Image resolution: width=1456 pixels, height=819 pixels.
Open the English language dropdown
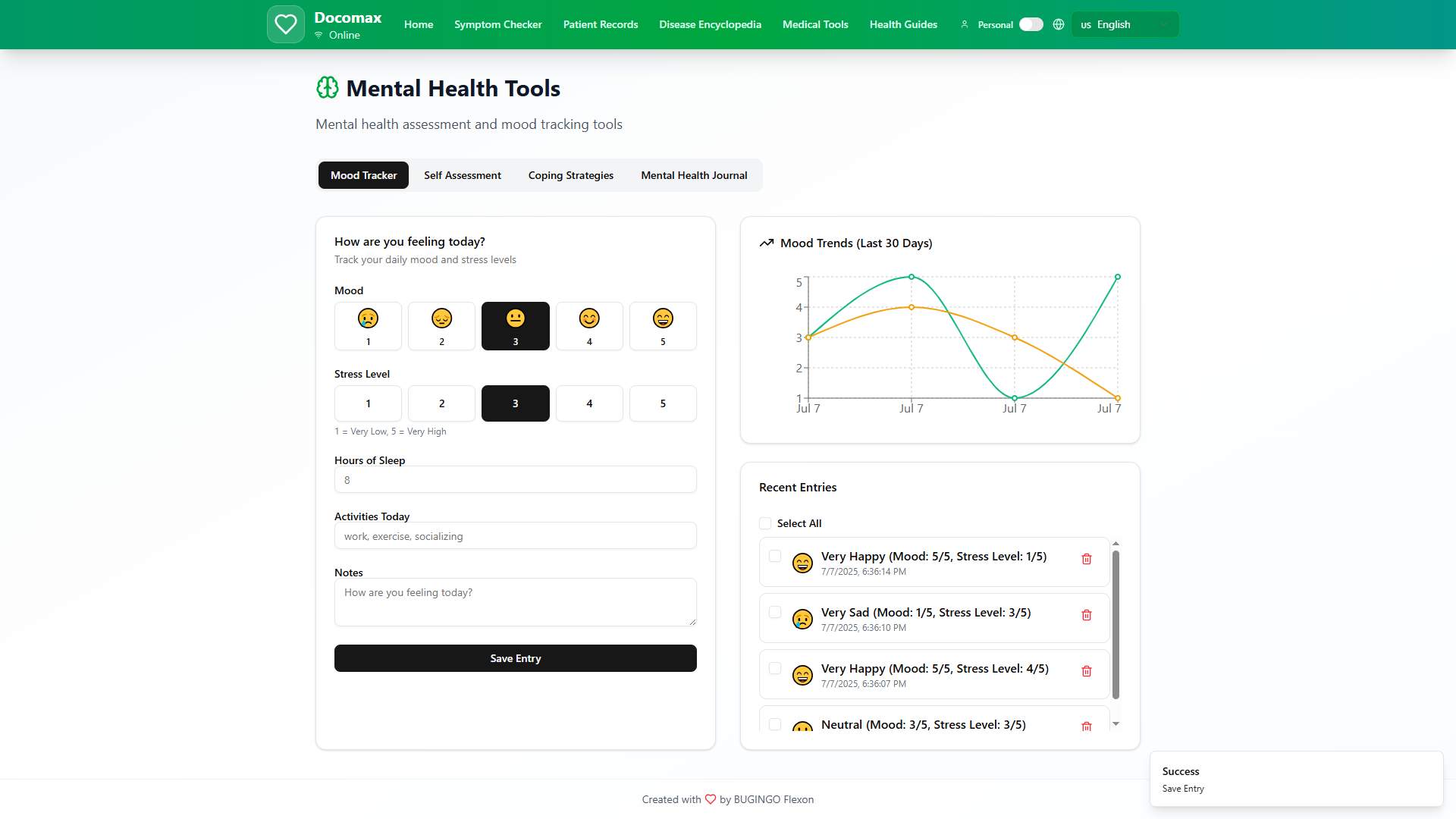click(1125, 24)
